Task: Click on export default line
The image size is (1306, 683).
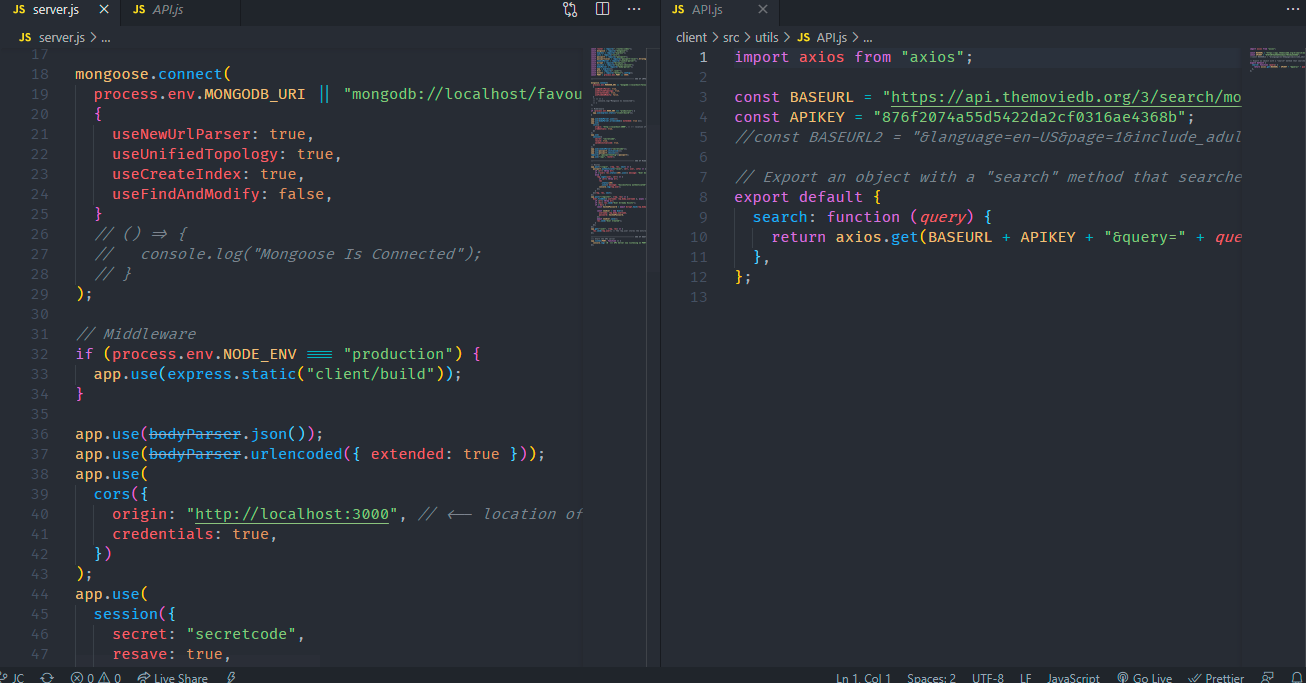Action: pyautogui.click(x=807, y=197)
